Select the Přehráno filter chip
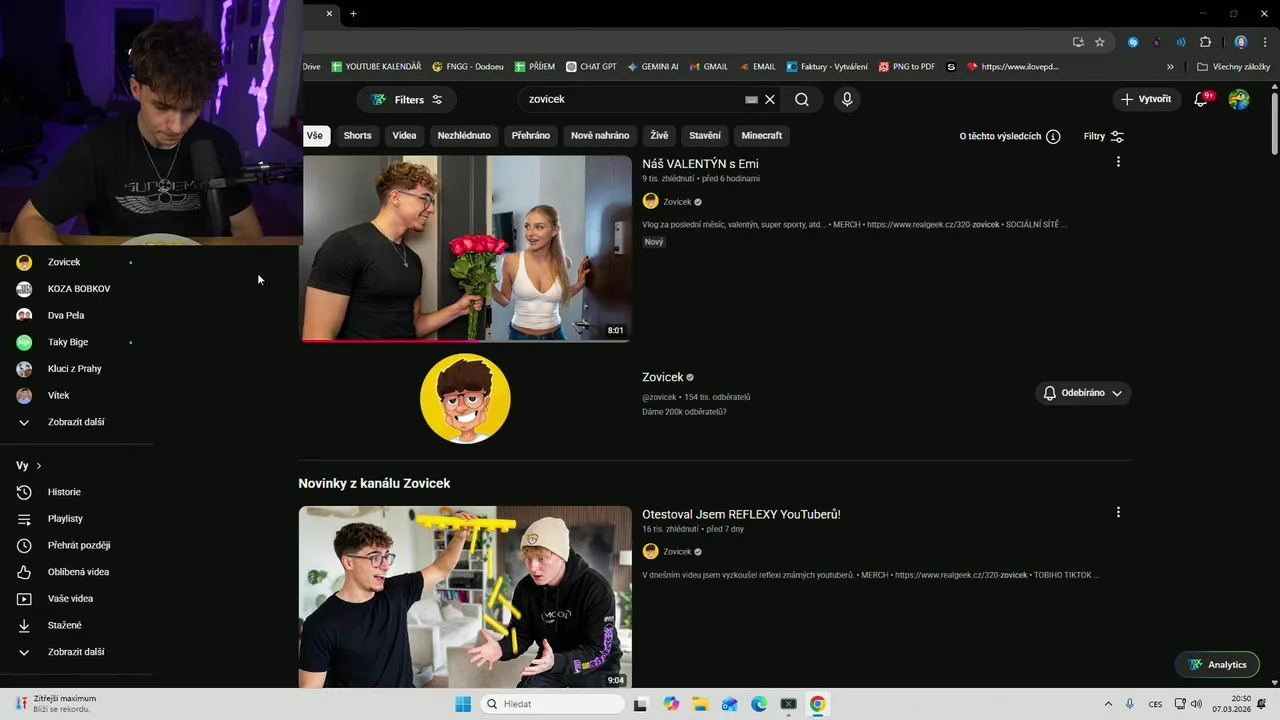The width and height of the screenshot is (1280, 720). 531,136
